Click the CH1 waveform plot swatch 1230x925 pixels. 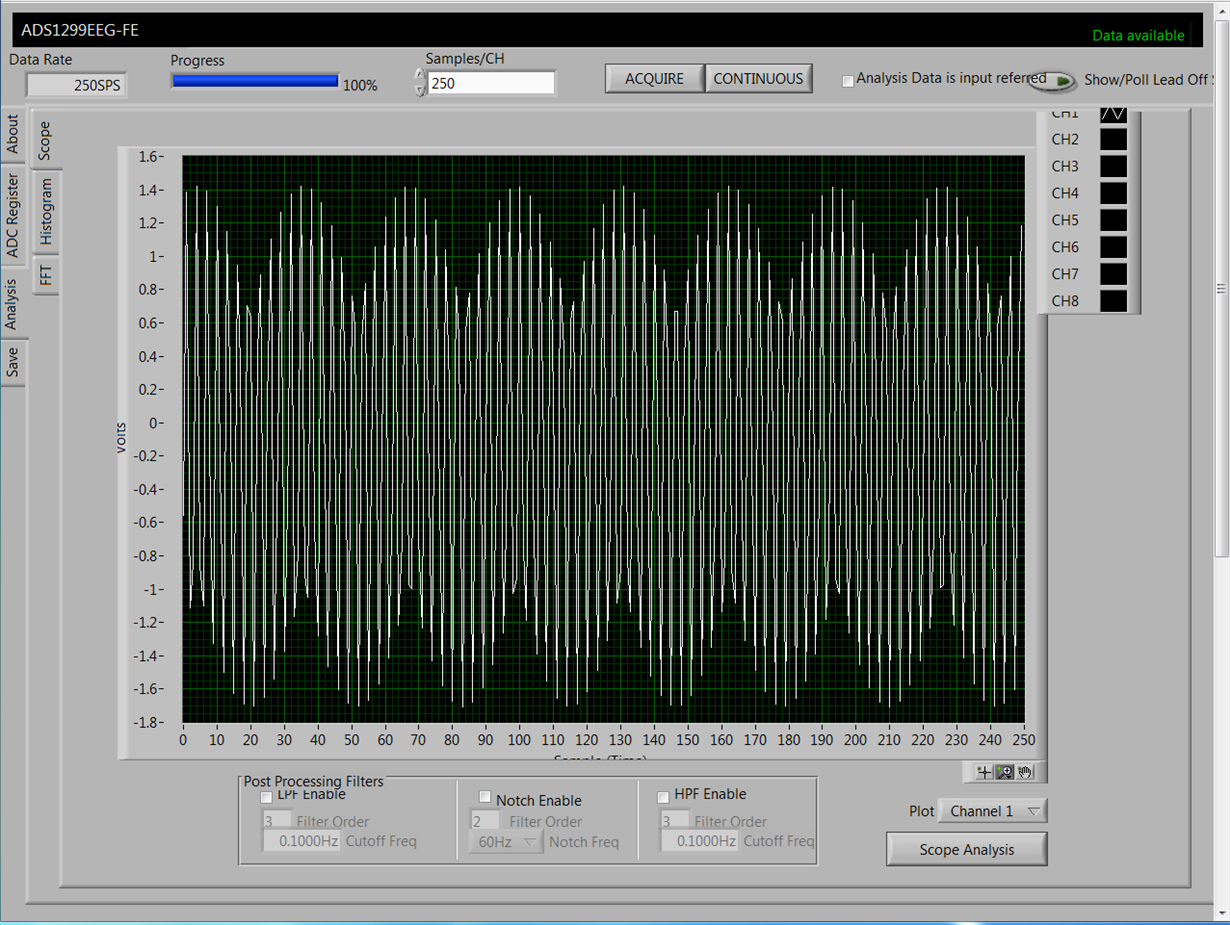(1113, 114)
